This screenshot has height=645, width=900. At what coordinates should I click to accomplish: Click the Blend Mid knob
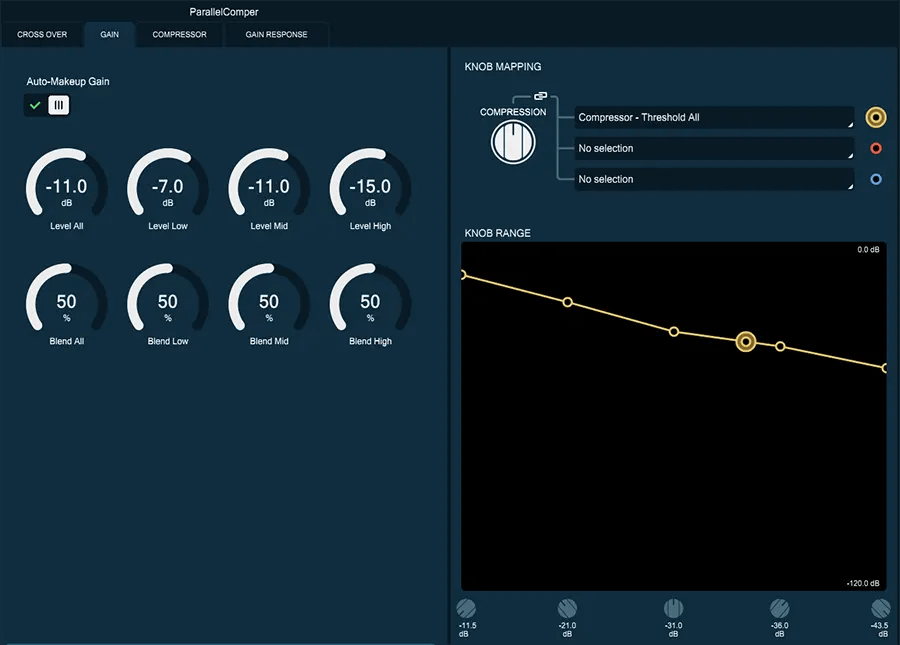pos(269,301)
